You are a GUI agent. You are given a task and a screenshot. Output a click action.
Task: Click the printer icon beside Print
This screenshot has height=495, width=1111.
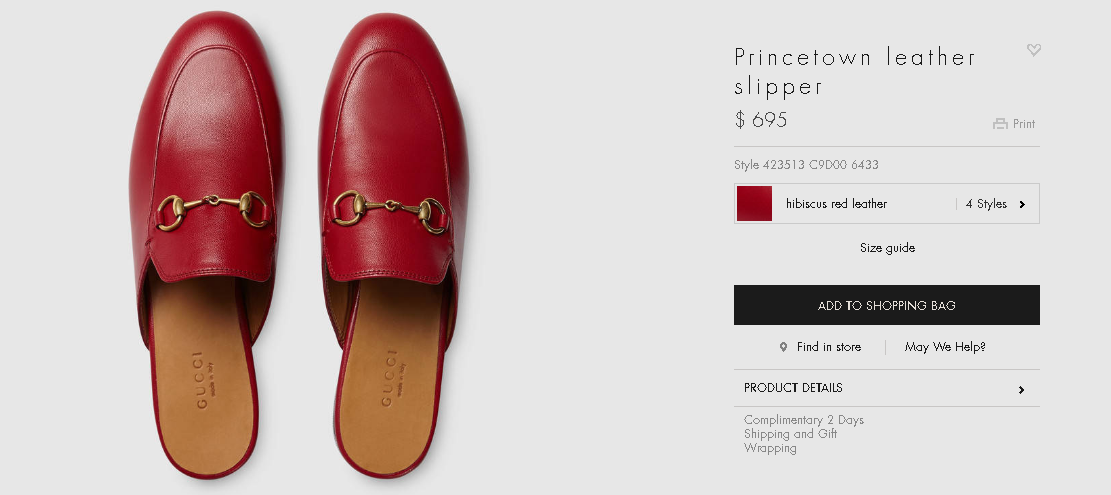click(1000, 124)
